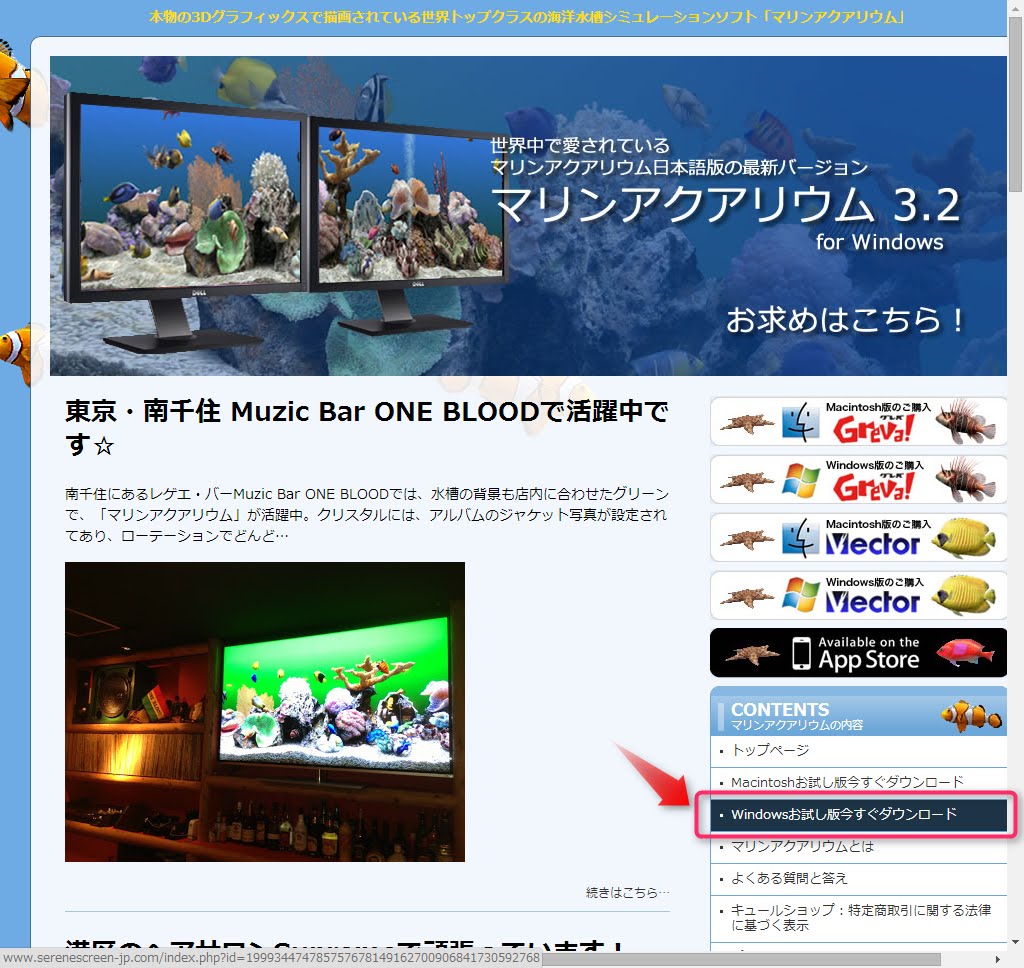Open the Macintosh Vector purchase banner
Image resolution: width=1024 pixels, height=968 pixels.
pos(858,538)
